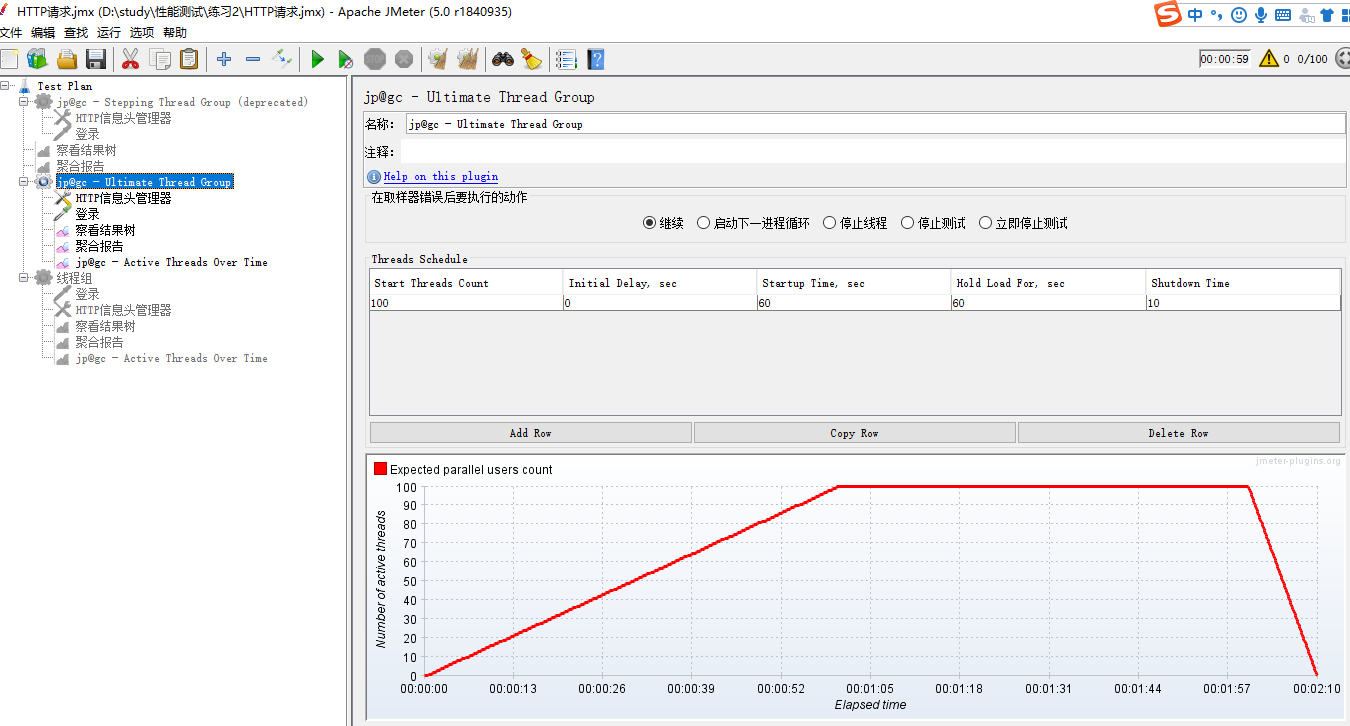Click the 注释 comment input field

(x=875, y=152)
